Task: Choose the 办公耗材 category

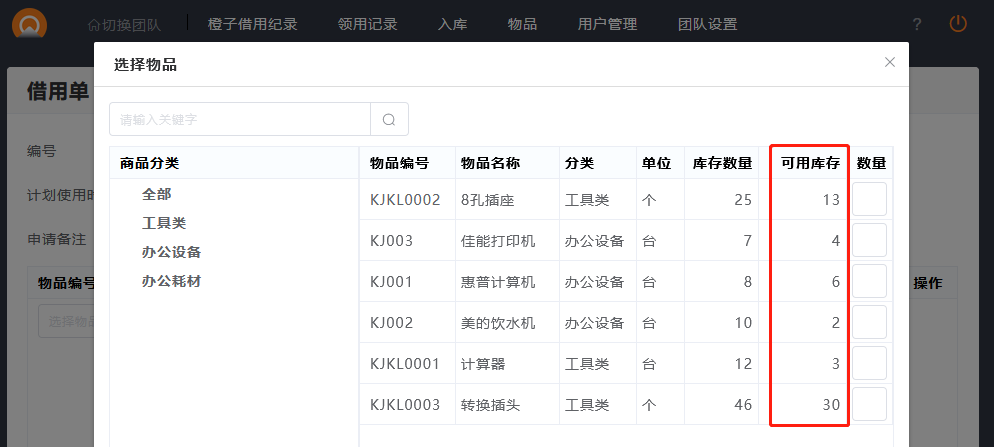Action: [171, 281]
